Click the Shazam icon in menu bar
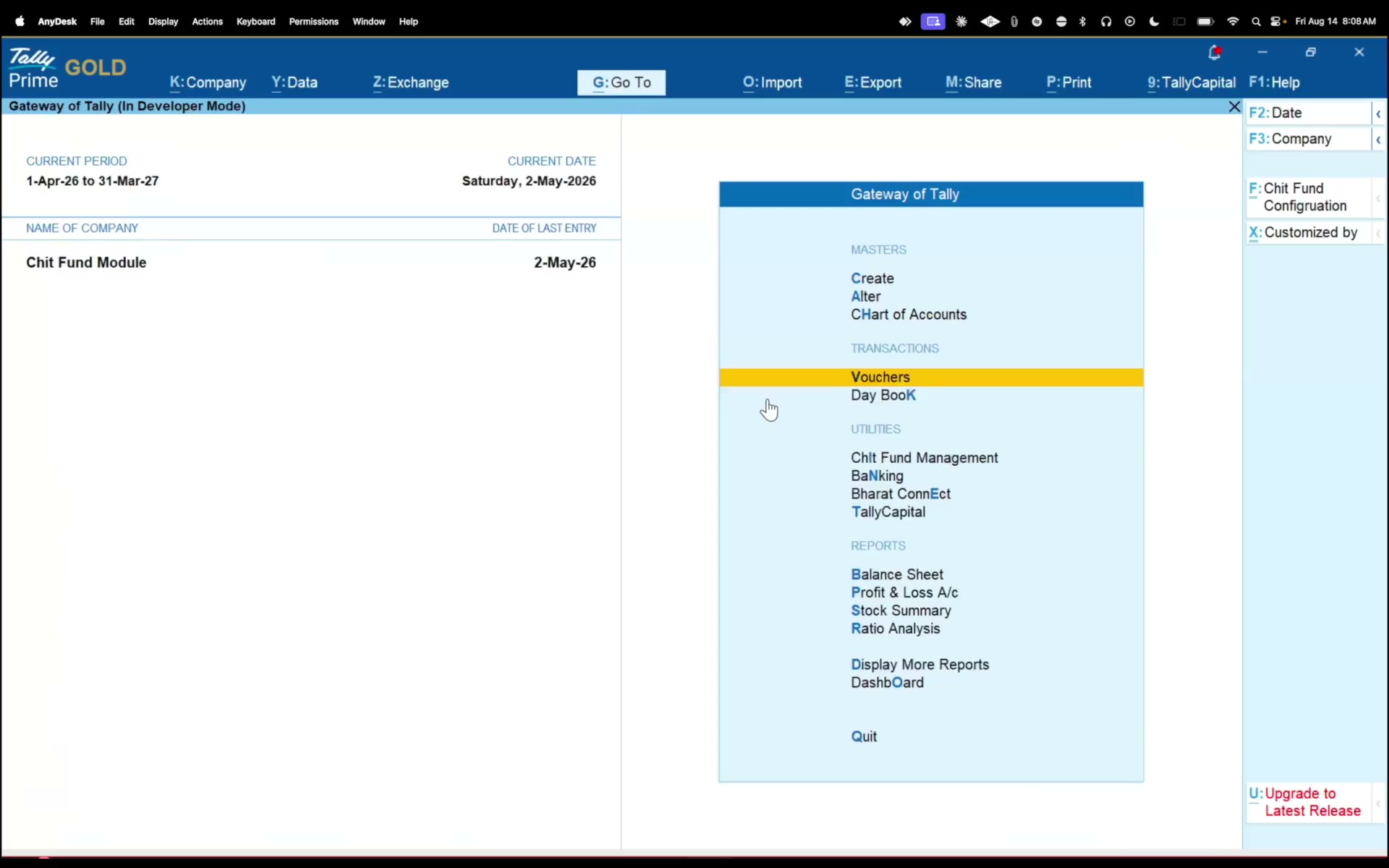 [x=1037, y=22]
